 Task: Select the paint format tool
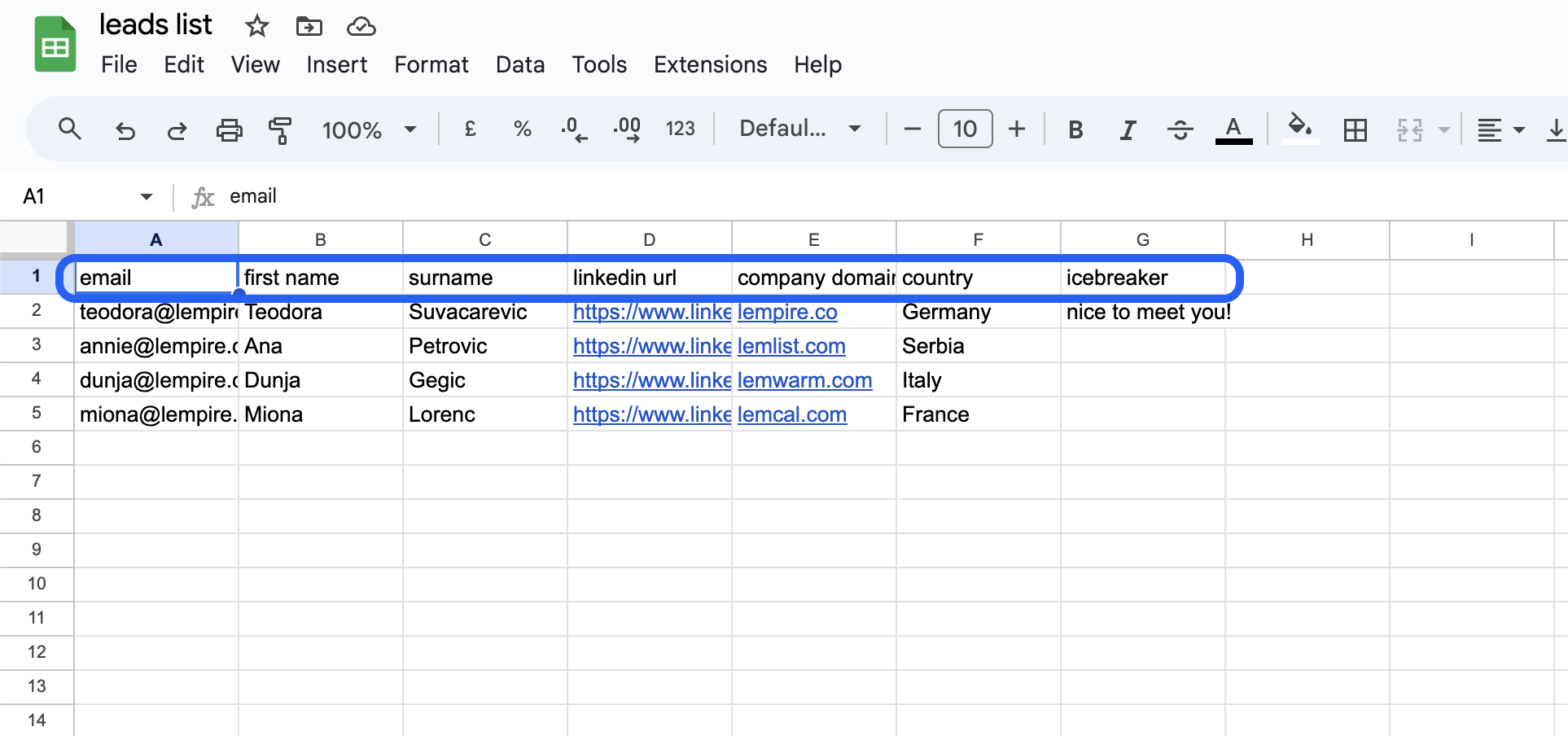280,129
